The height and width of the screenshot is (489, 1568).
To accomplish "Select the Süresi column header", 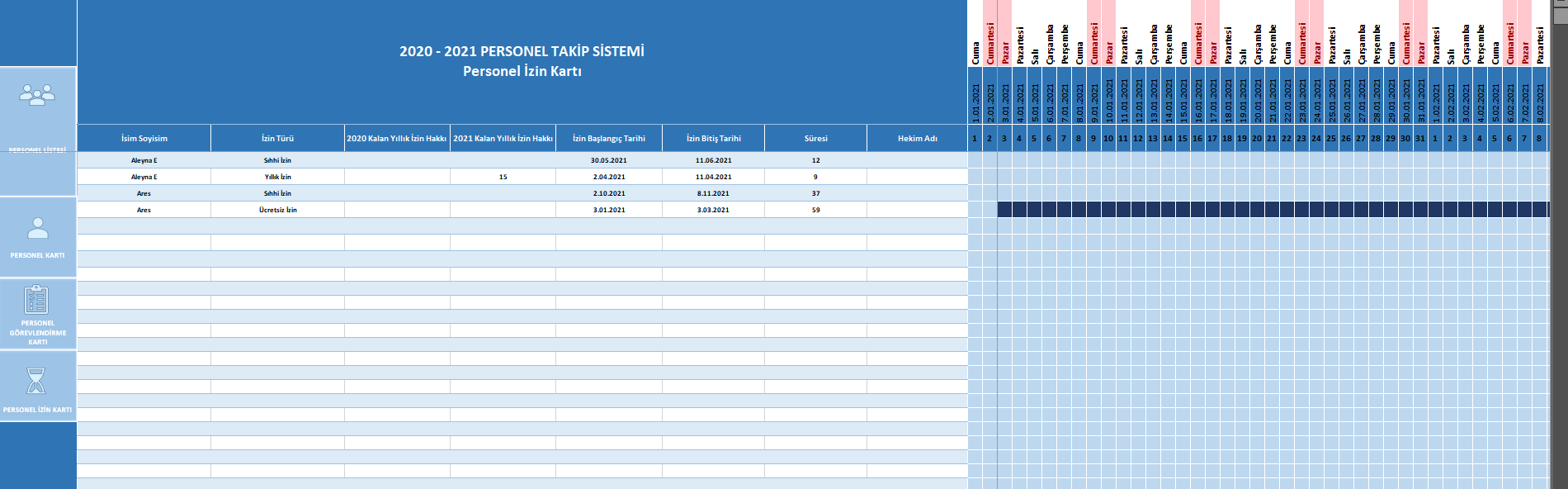I will [x=816, y=138].
